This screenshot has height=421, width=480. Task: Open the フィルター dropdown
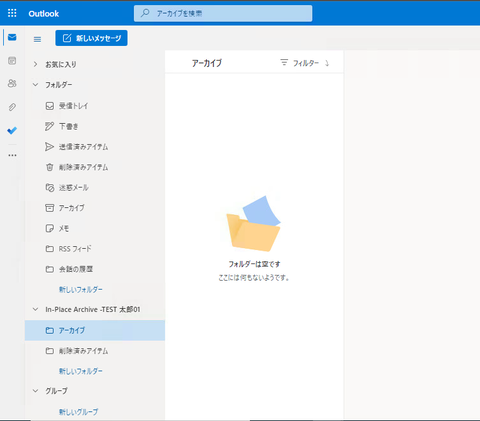coord(300,63)
